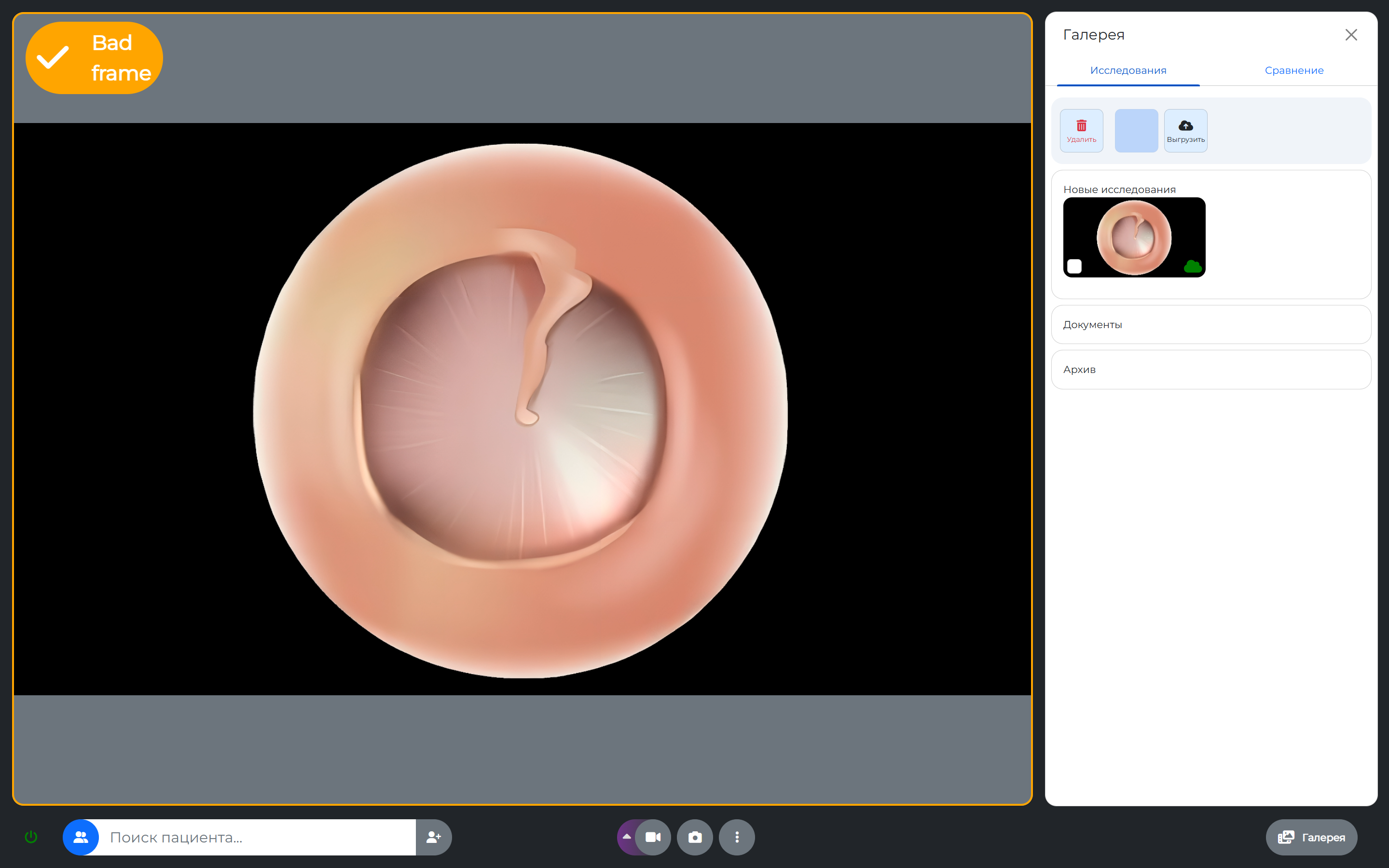Viewport: 1389px width, 868px height.
Task: Switch to the Сравнение tab
Action: 1294,70
